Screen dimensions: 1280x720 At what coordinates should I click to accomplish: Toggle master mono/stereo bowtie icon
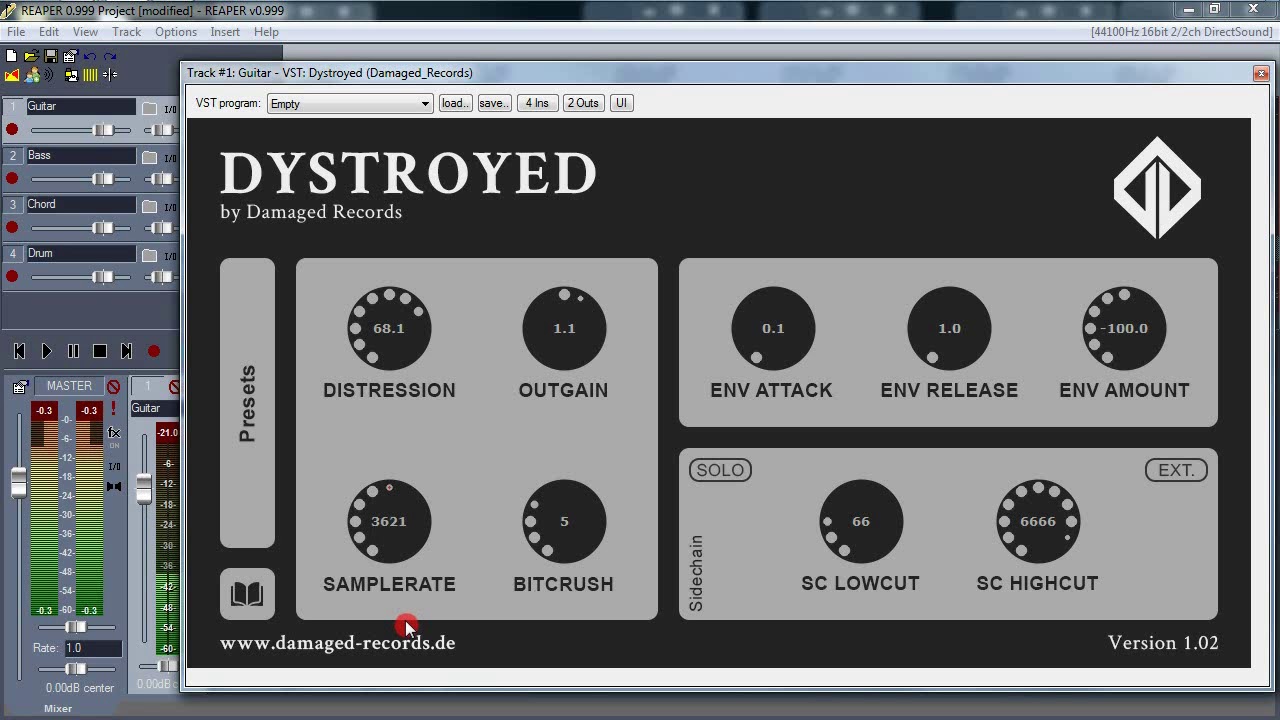(114, 486)
